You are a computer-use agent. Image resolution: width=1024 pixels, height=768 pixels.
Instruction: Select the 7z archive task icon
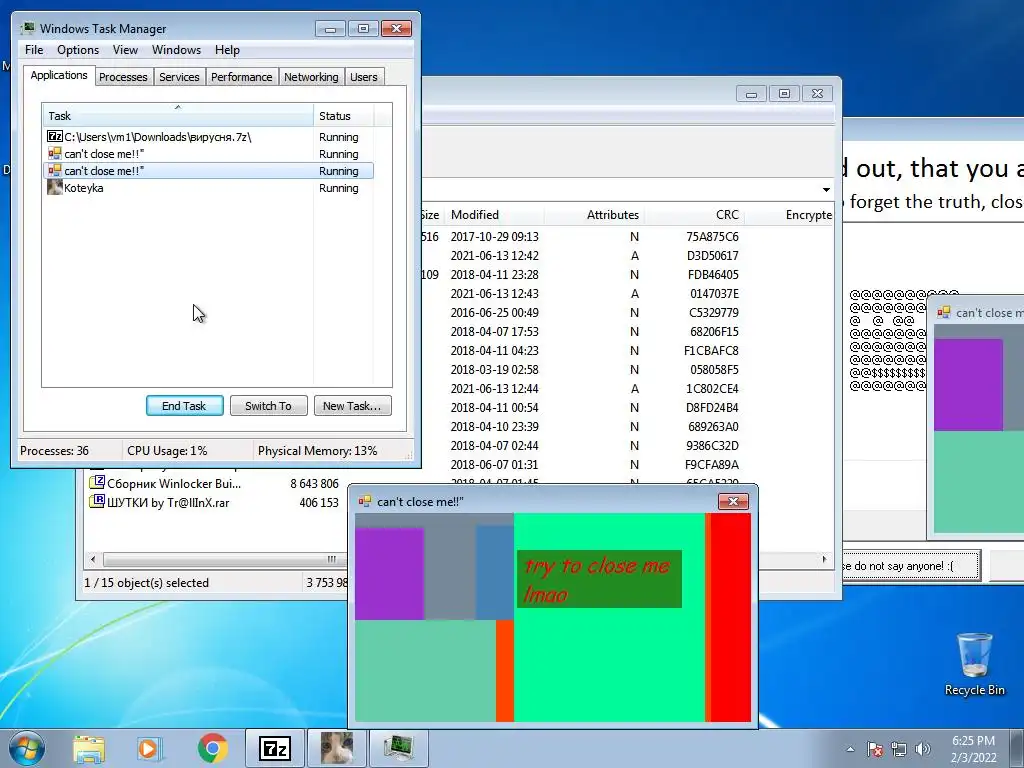pos(55,136)
